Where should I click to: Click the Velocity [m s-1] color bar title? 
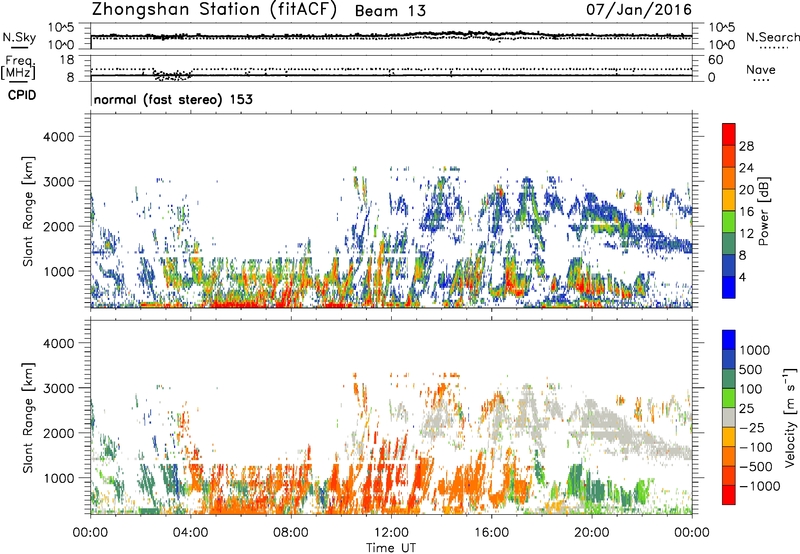790,417
